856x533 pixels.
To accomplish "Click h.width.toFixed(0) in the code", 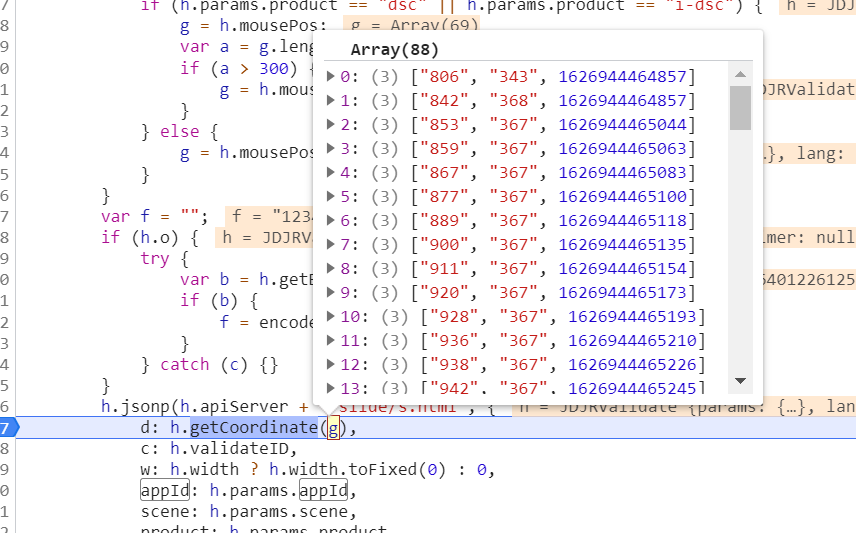I will (x=357, y=470).
